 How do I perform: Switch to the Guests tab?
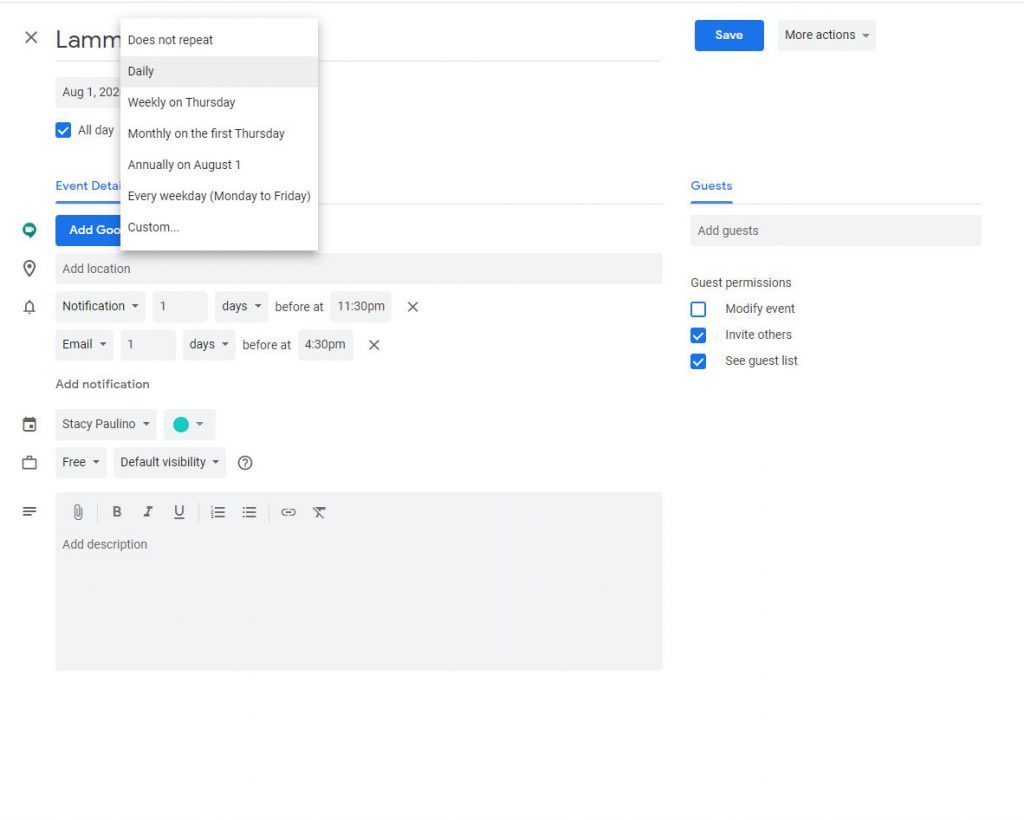pos(711,186)
